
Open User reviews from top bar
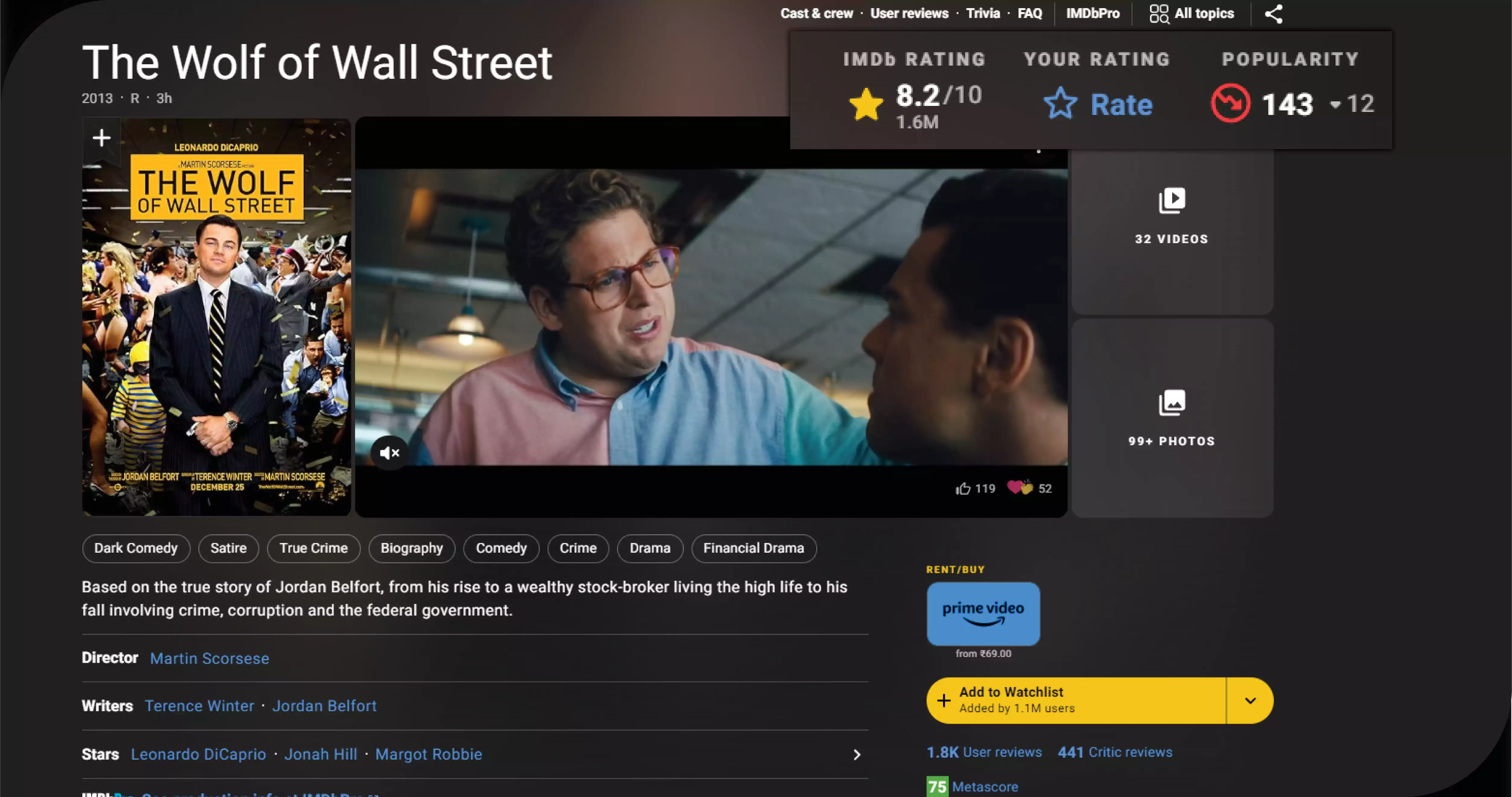[909, 14]
